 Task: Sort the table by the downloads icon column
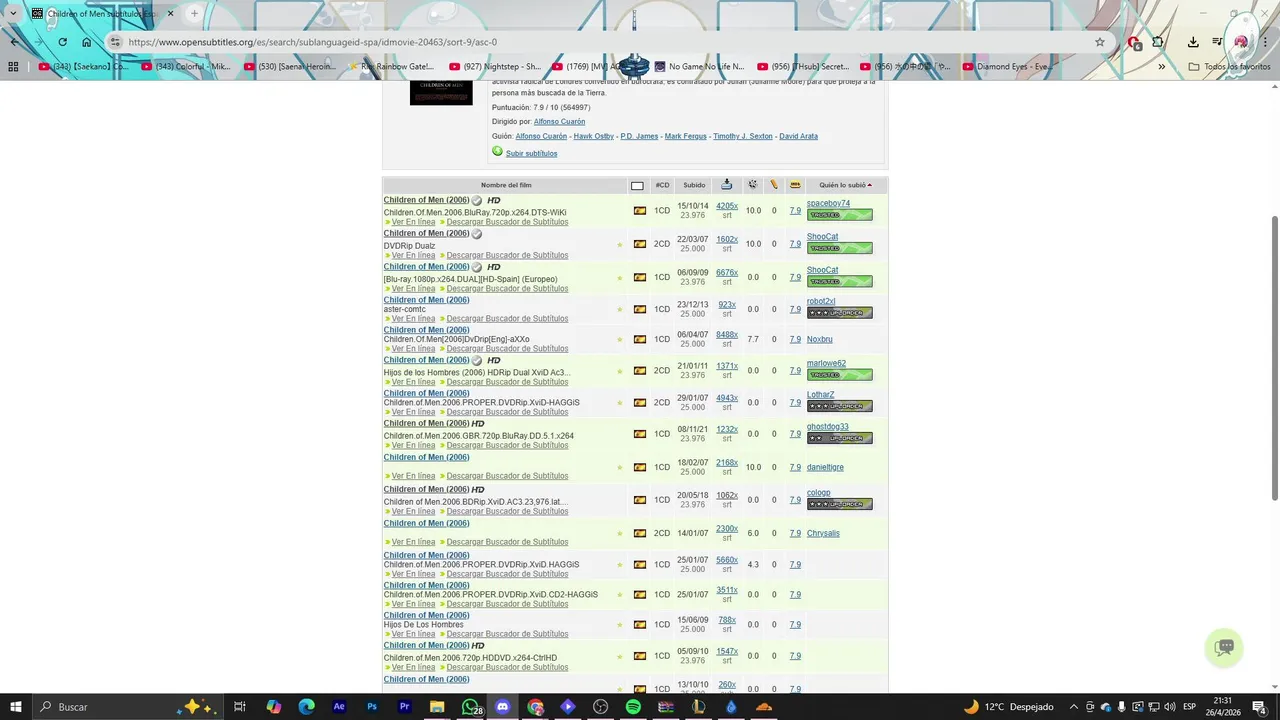[x=726, y=185]
